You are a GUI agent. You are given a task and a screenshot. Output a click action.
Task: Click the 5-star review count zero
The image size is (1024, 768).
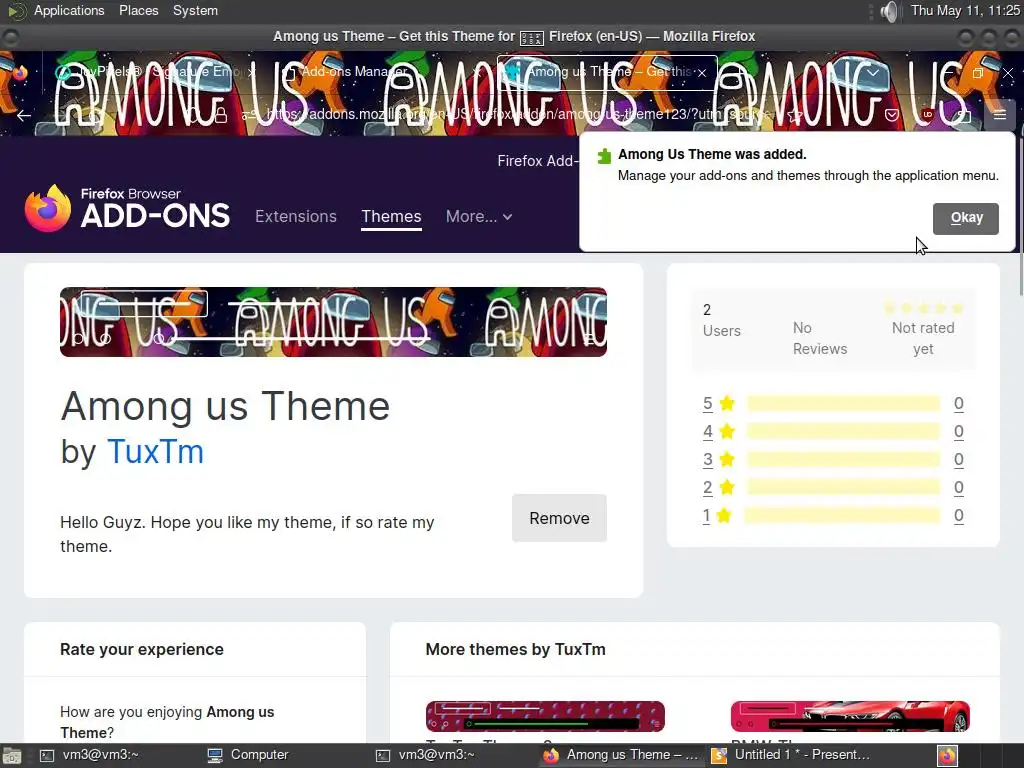tap(958, 404)
